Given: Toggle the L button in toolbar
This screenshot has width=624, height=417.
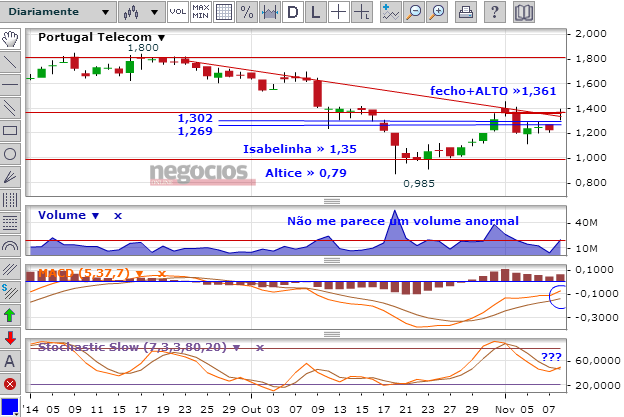Looking at the screenshot, I should pyautogui.click(x=316, y=12).
